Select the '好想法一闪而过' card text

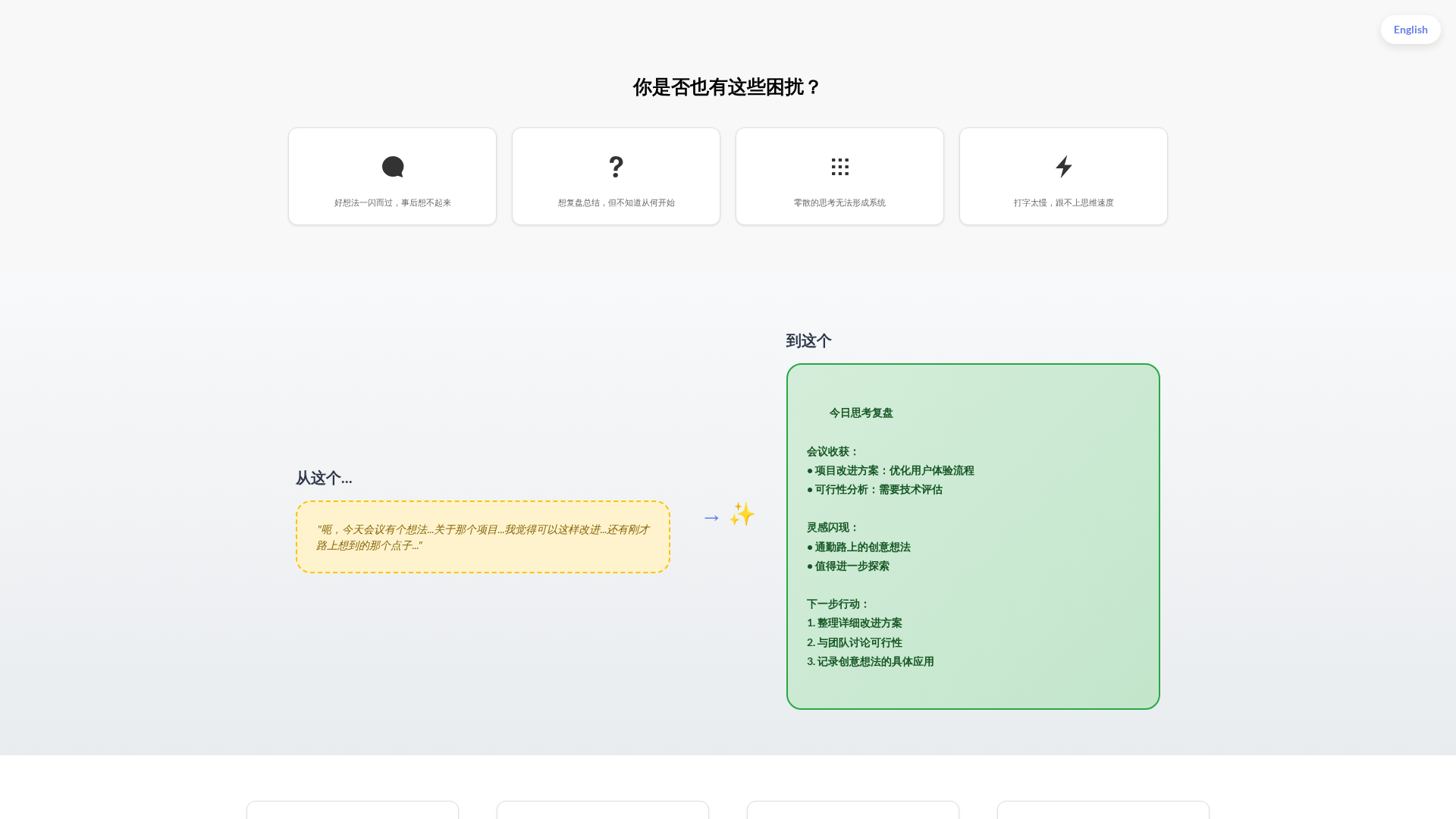coord(392,202)
